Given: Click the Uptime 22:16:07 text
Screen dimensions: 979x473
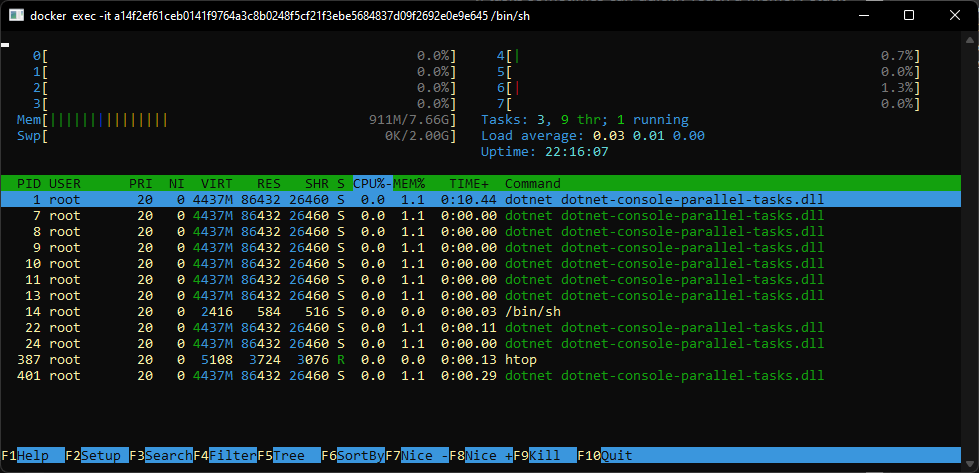Looking at the screenshot, I should (x=544, y=152).
